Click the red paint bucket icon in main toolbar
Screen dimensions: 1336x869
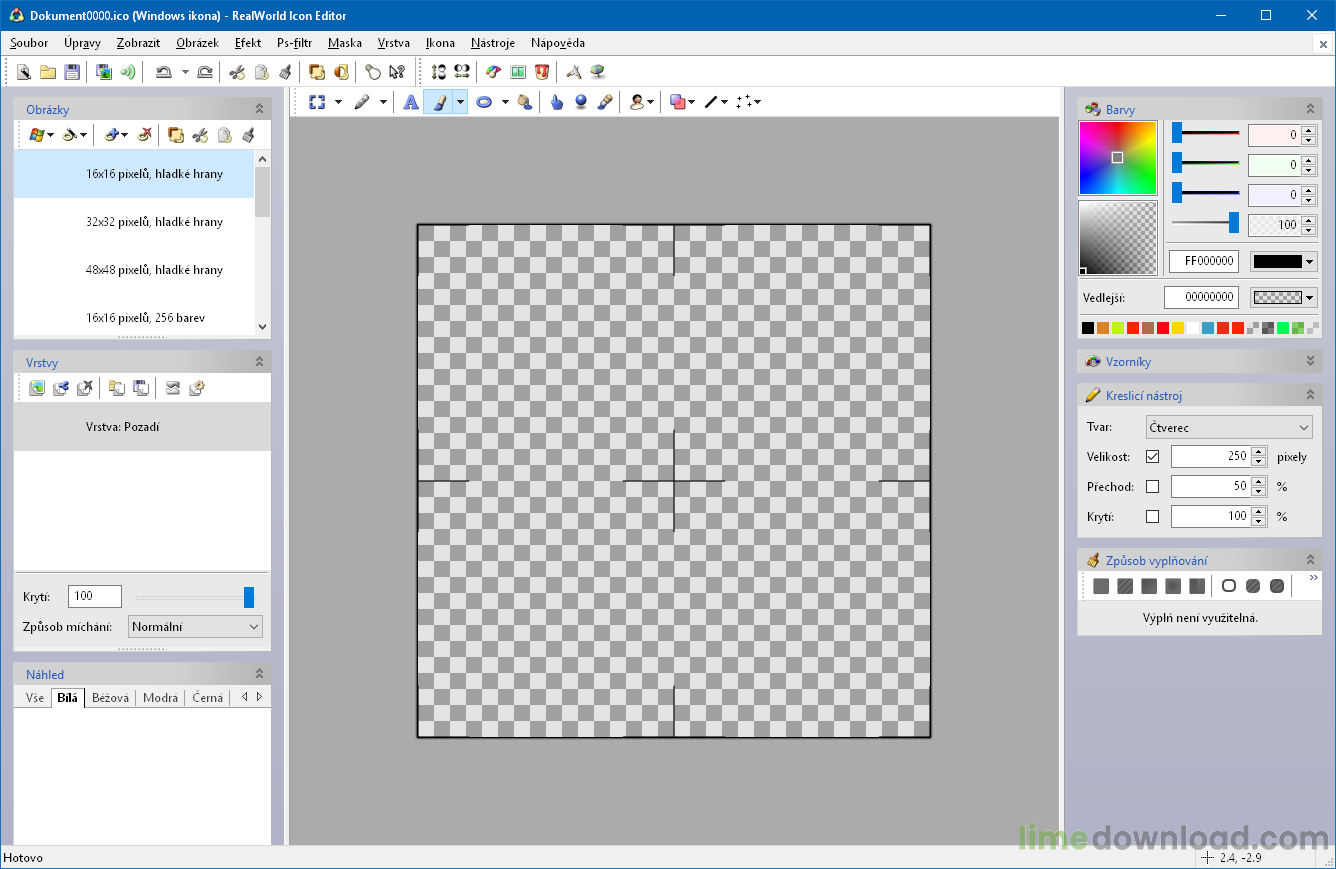pyautogui.click(x=542, y=72)
